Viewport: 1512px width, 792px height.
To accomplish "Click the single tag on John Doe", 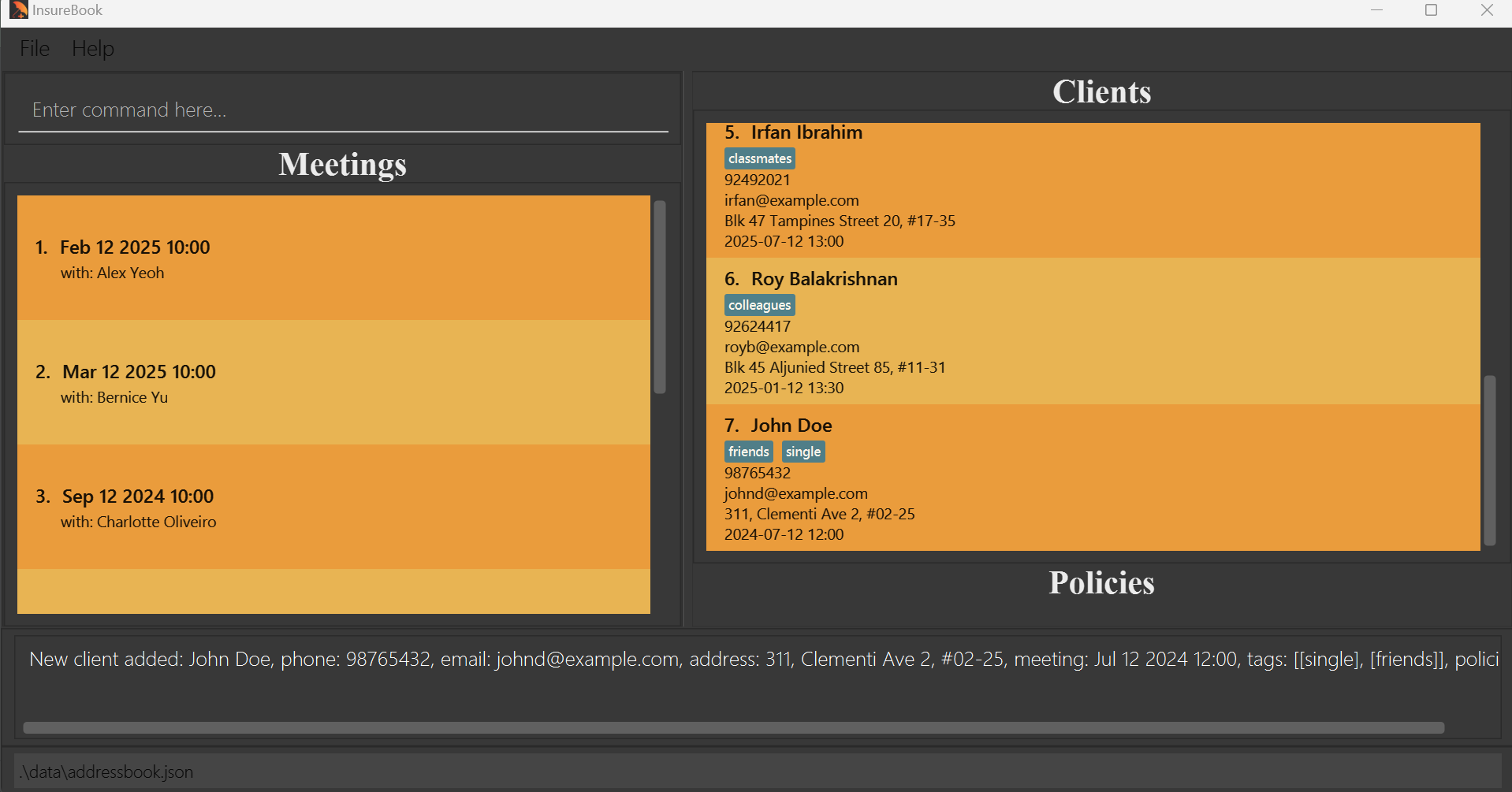I will point(803,452).
